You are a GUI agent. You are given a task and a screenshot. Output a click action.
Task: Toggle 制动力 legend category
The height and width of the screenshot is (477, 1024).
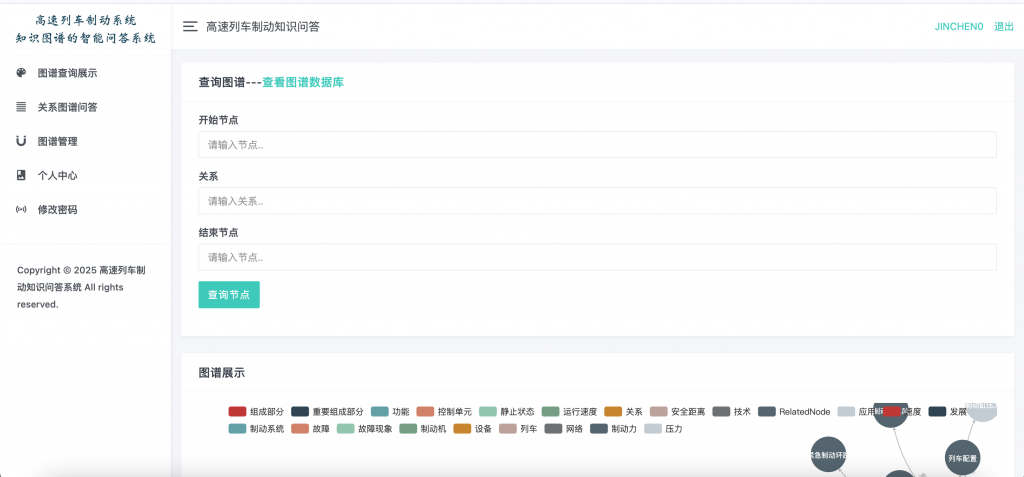613,429
